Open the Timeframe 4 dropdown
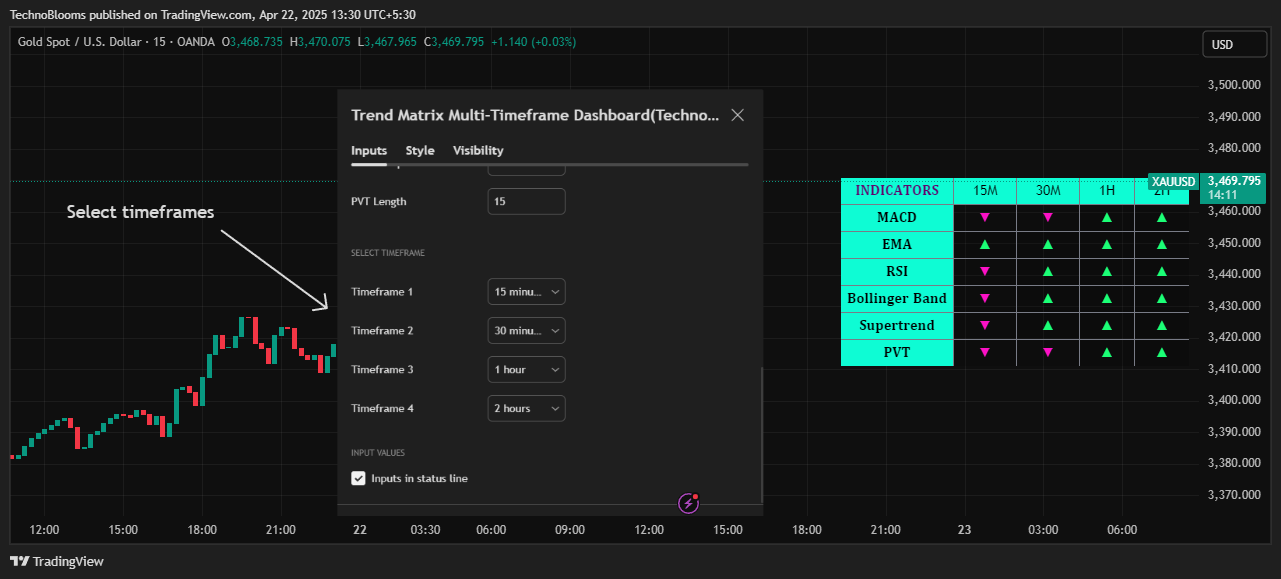Viewport: 1281px width, 579px height. coord(526,409)
